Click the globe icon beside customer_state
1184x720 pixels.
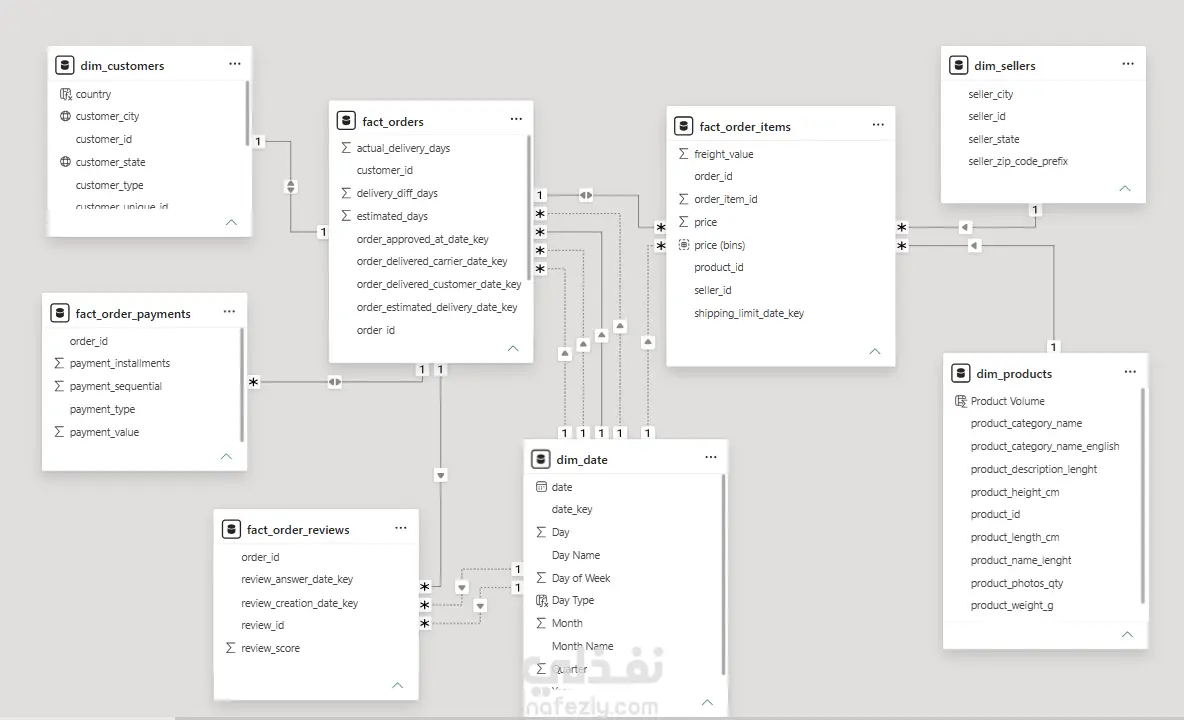66,162
